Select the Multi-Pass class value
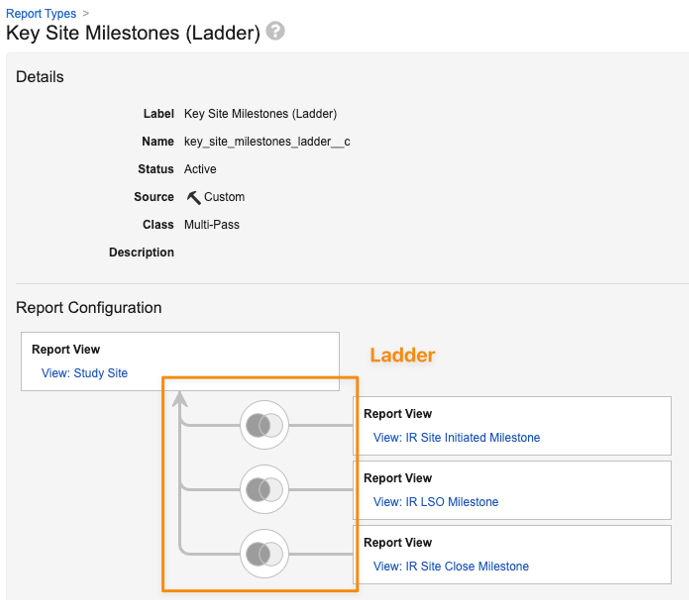The height and width of the screenshot is (600, 689). [212, 225]
